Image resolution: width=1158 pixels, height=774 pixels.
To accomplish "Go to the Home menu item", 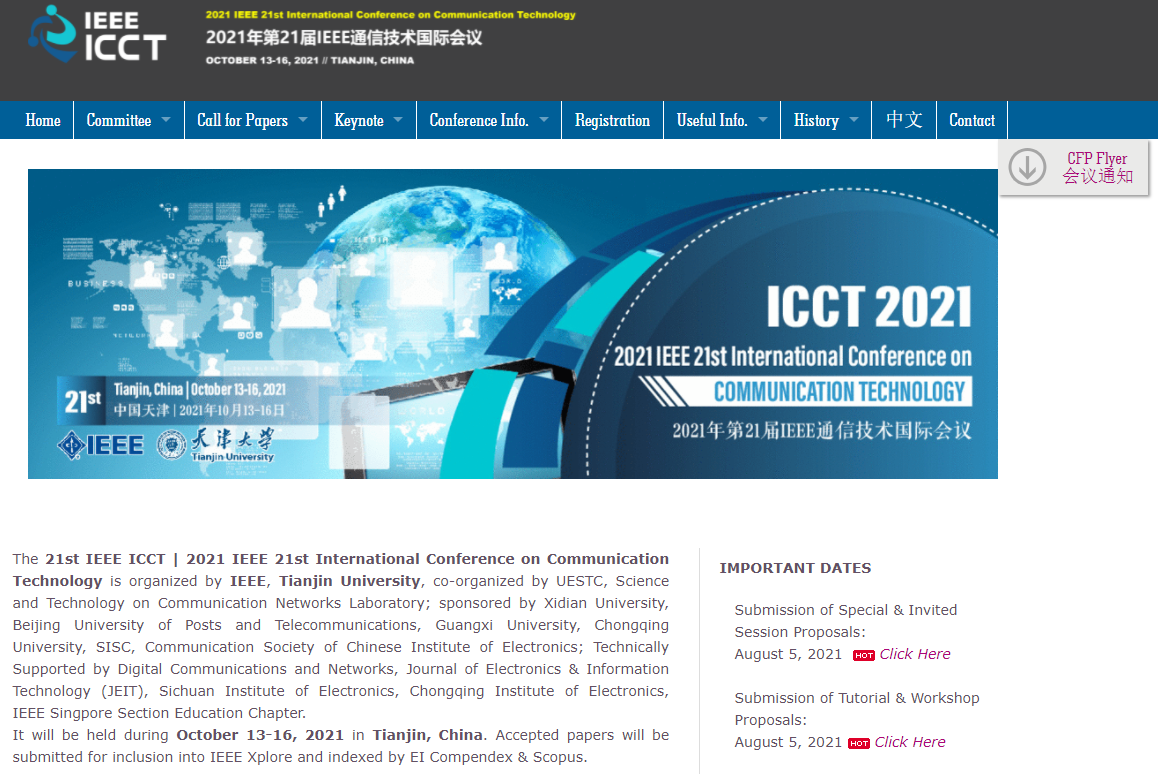I will 43,120.
